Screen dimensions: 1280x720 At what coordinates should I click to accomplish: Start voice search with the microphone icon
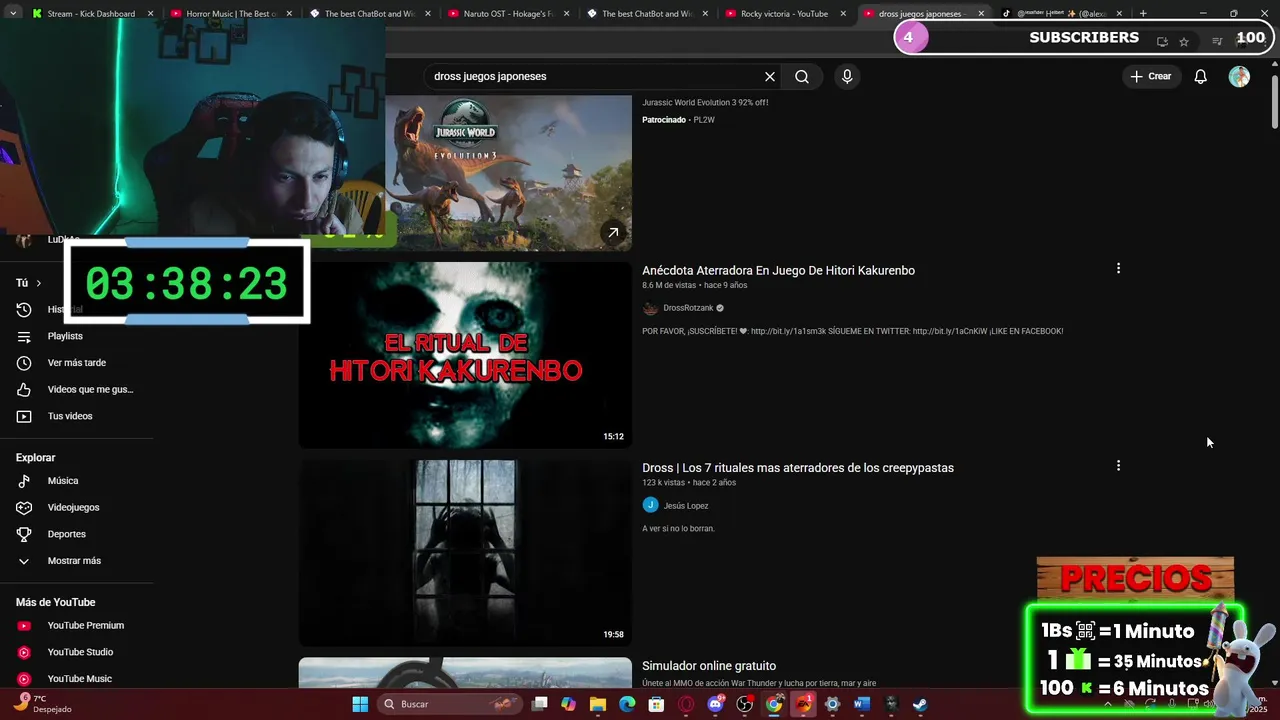847,76
